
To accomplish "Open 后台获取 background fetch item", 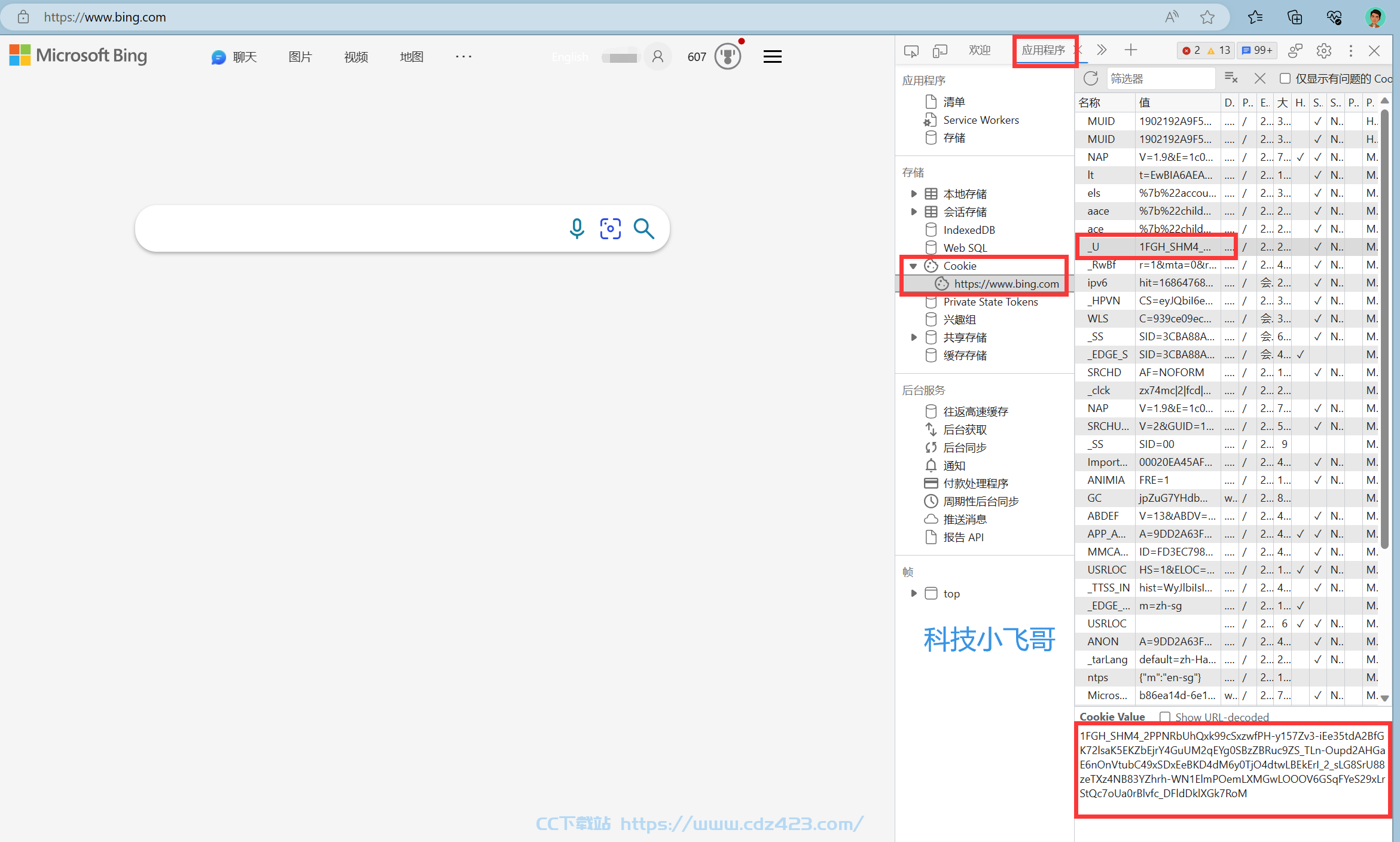I will [x=965, y=429].
